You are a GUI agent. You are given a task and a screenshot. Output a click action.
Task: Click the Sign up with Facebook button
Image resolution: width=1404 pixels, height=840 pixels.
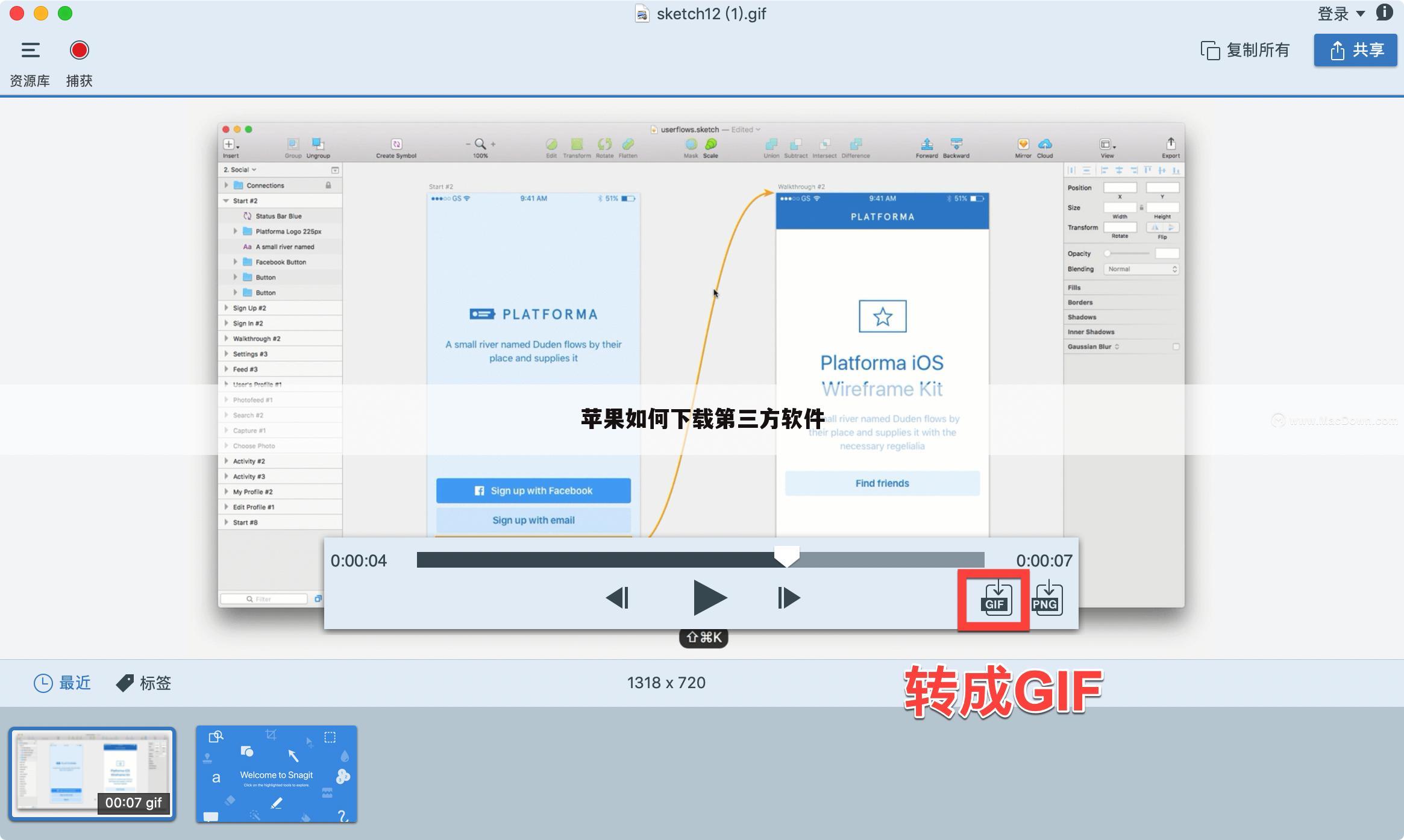533,491
